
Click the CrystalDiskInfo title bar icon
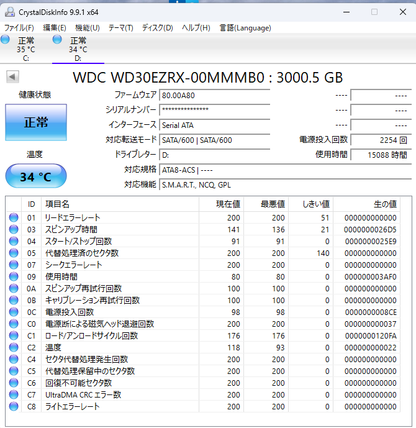[x=10, y=12]
